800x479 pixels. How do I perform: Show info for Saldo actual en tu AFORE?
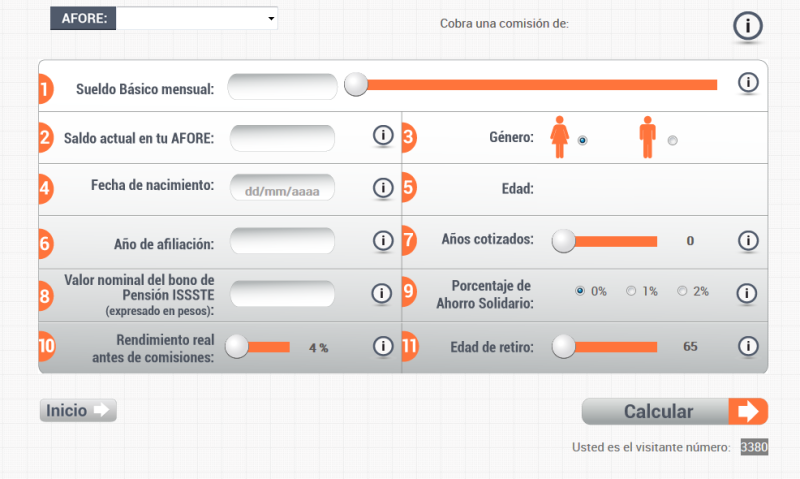pyautogui.click(x=383, y=135)
